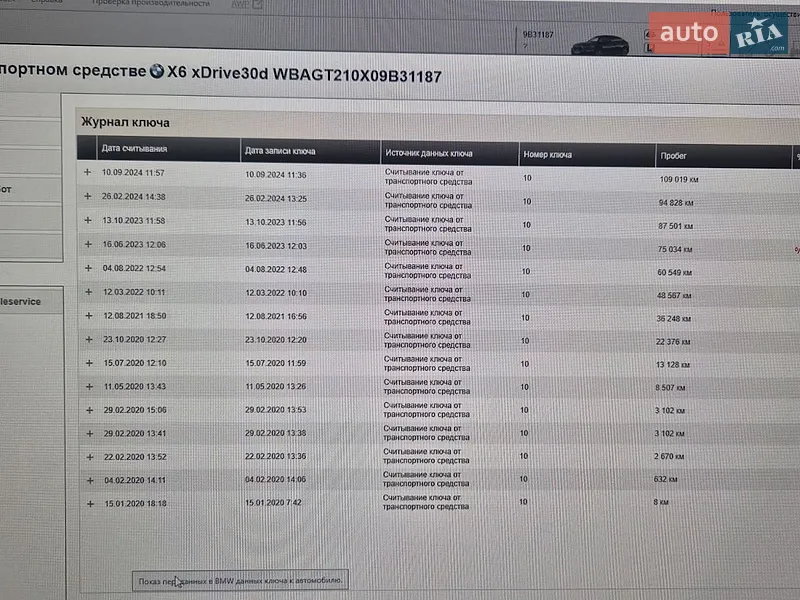Open the Проверка производительности menu item
The image size is (800, 600).
(x=151, y=3)
